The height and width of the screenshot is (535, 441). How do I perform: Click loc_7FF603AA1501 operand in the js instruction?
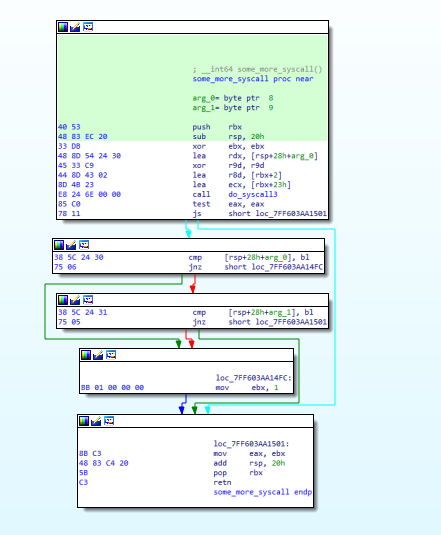(x=291, y=214)
